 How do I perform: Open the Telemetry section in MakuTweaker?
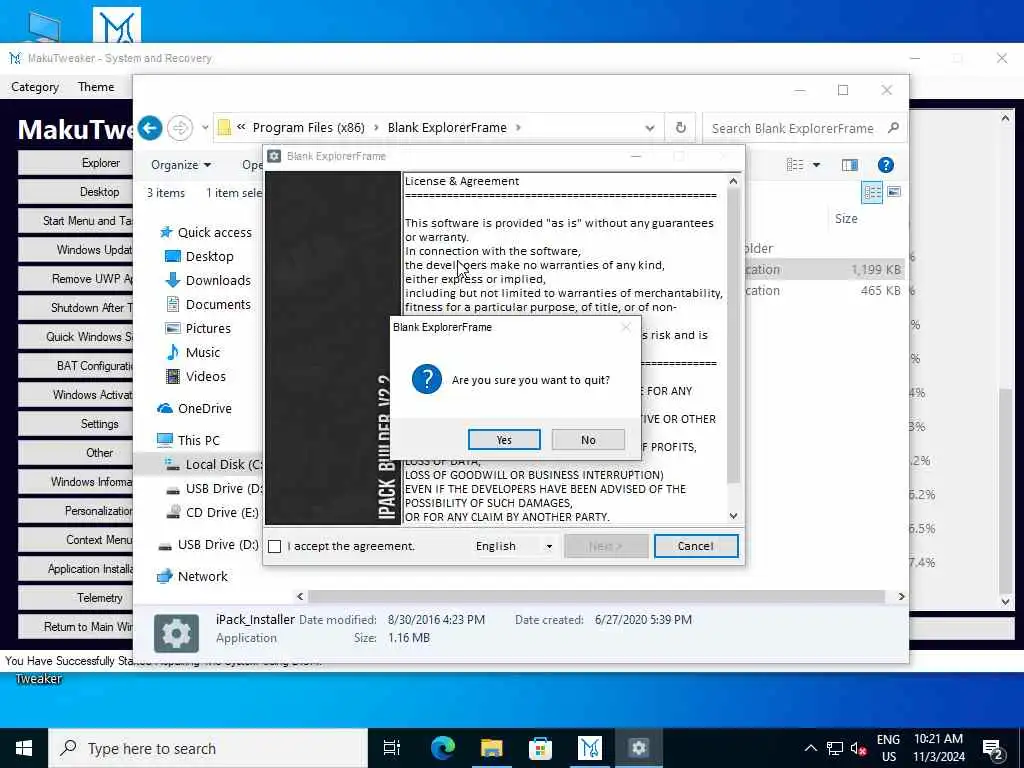(75, 598)
